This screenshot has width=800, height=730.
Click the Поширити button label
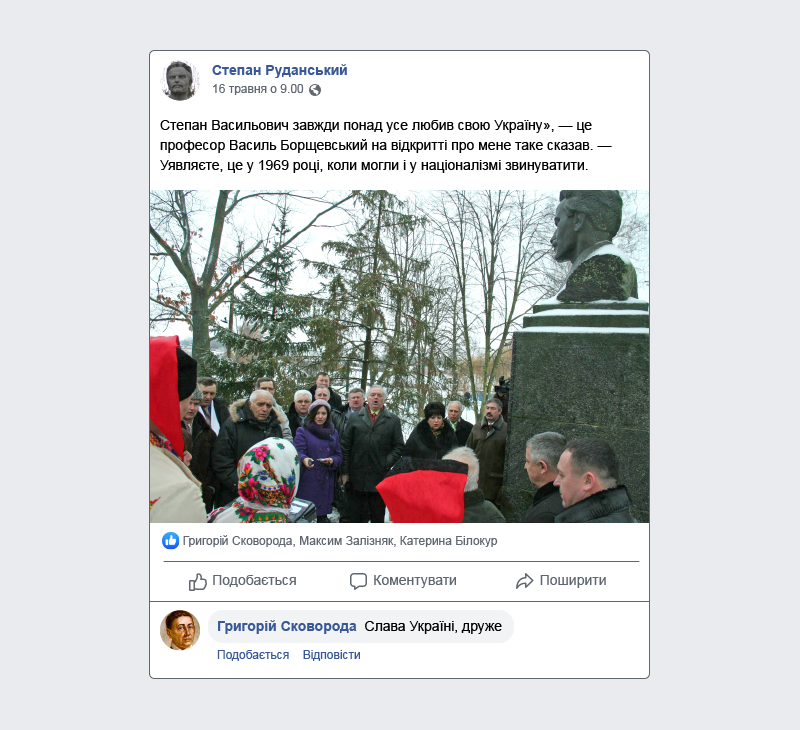(x=573, y=581)
